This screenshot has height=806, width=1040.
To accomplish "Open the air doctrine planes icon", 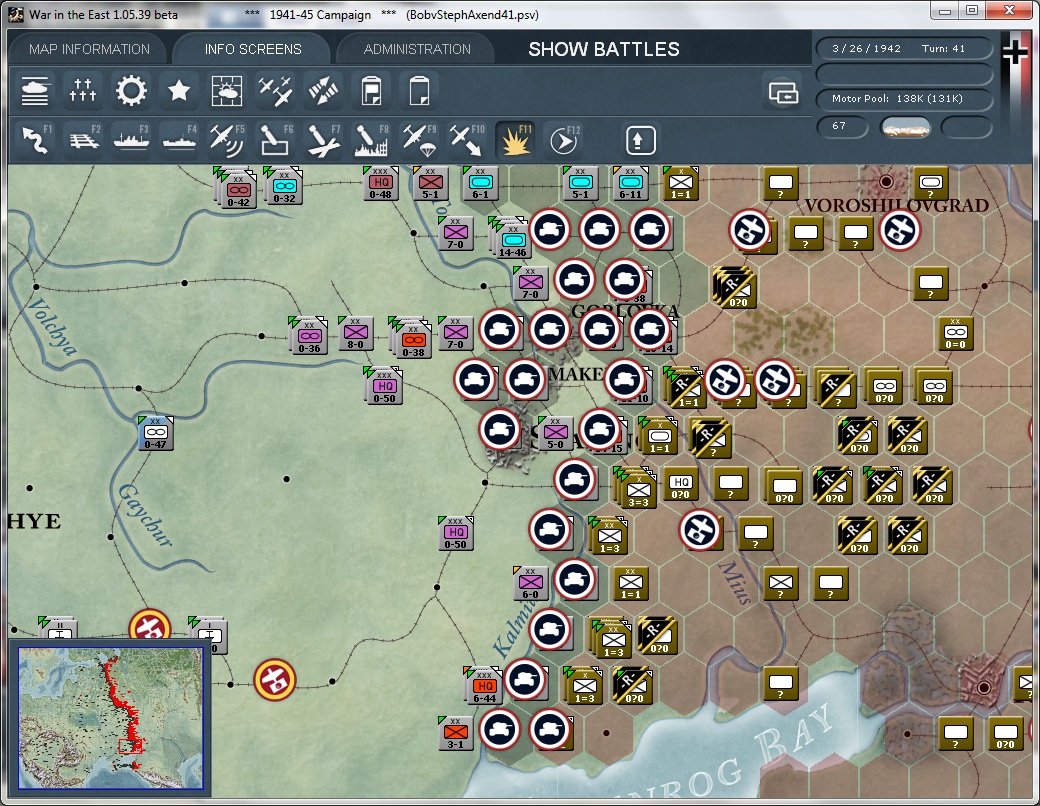I will pos(275,91).
